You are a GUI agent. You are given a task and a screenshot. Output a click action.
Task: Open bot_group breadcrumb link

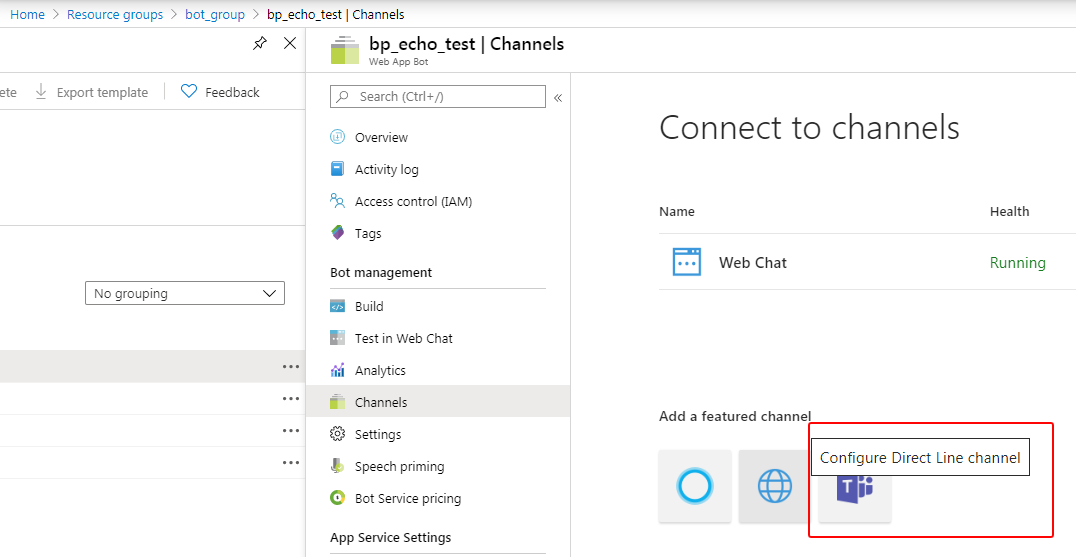(215, 14)
